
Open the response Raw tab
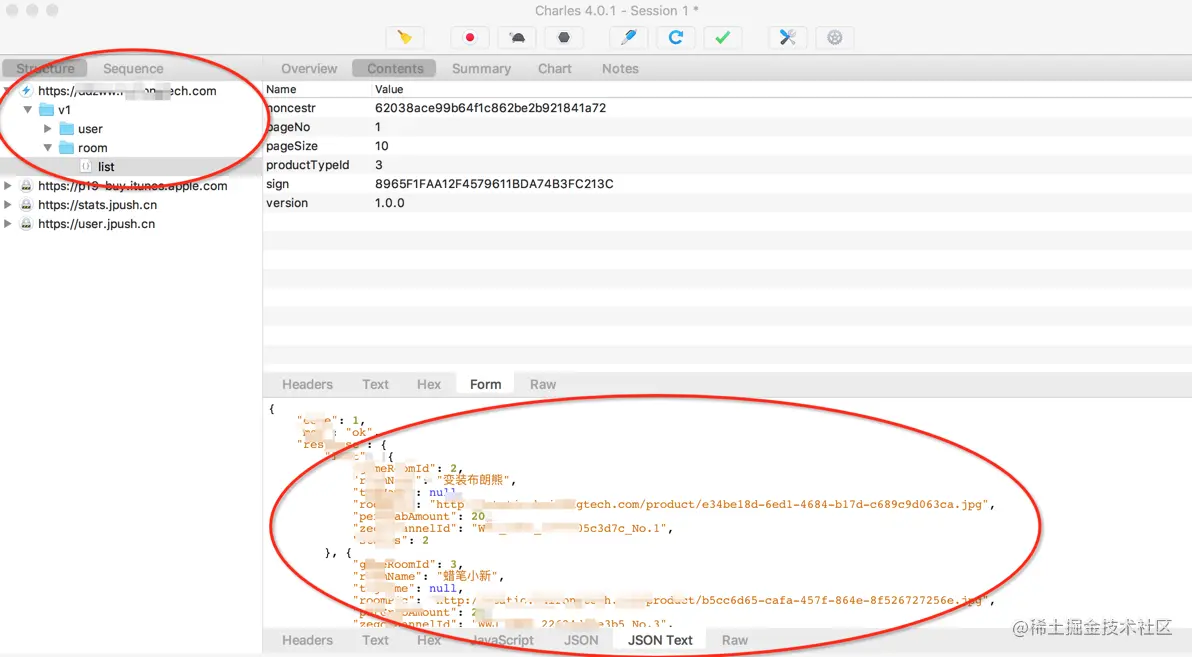coord(734,640)
